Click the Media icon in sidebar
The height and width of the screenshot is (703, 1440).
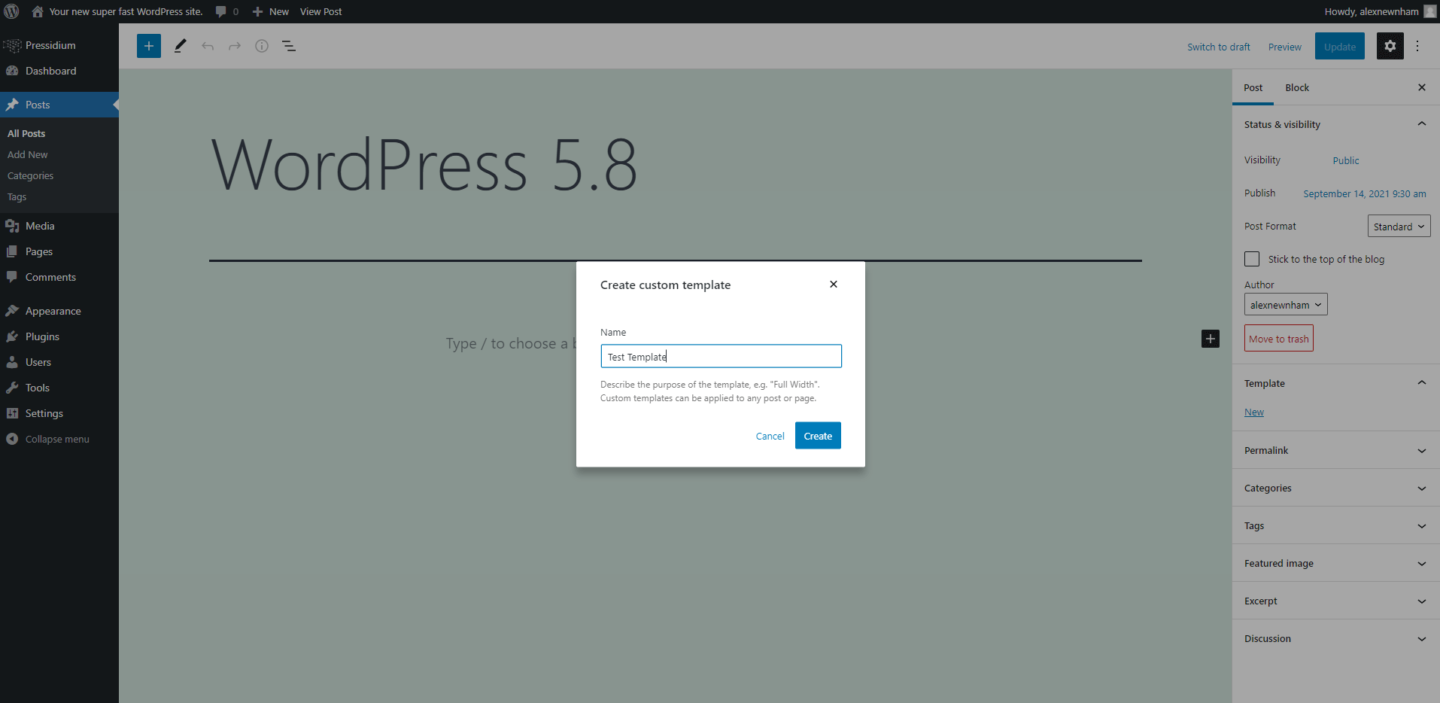point(12,226)
